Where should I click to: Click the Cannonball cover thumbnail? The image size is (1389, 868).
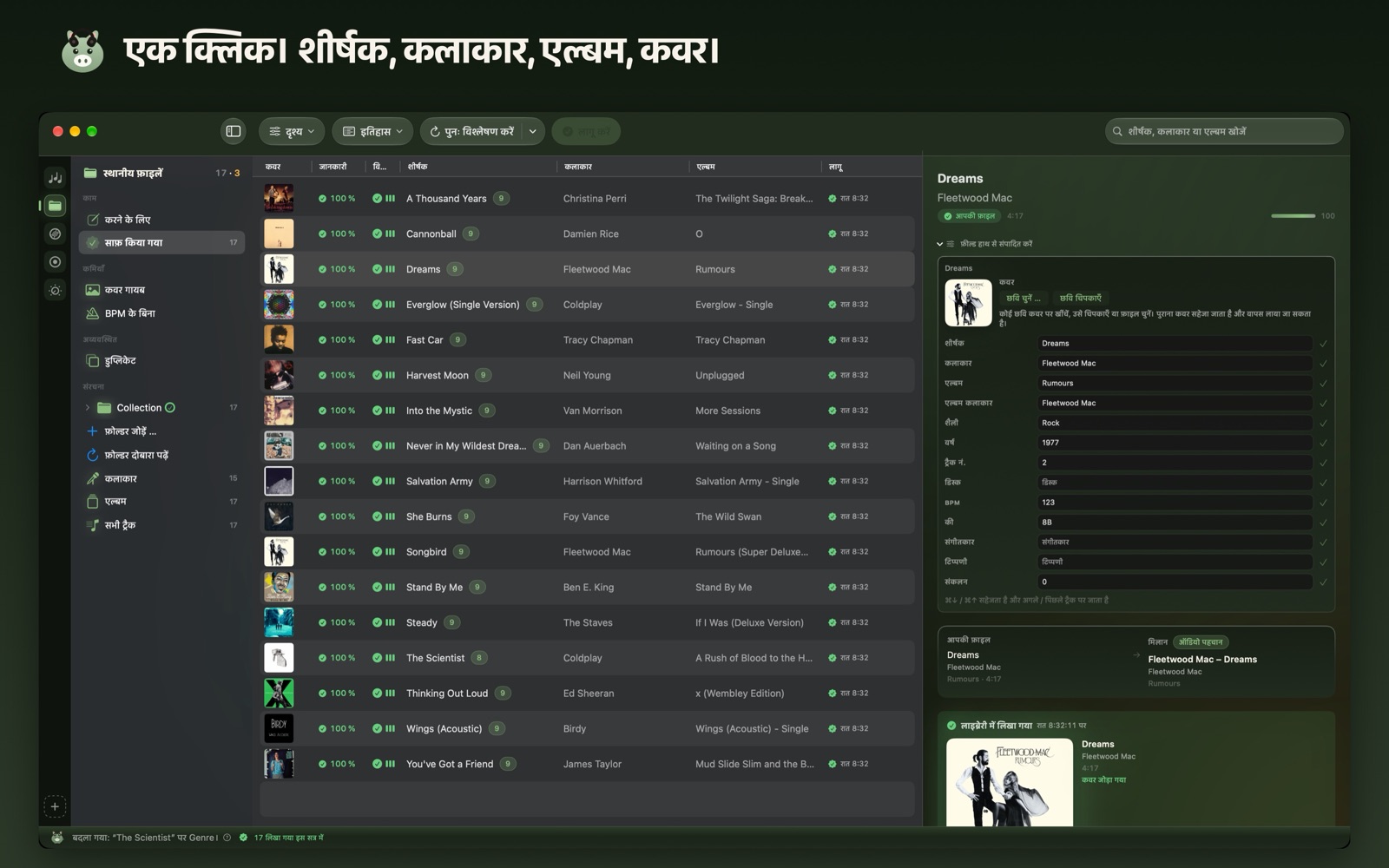(x=279, y=233)
